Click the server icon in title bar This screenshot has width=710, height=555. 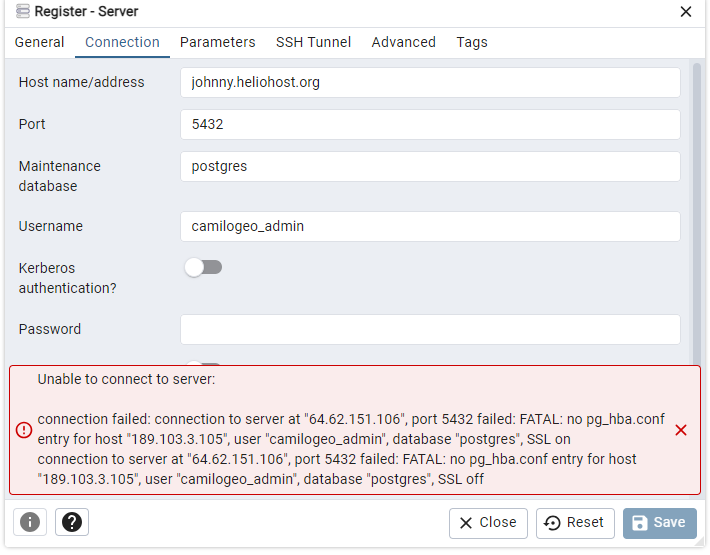(x=22, y=11)
